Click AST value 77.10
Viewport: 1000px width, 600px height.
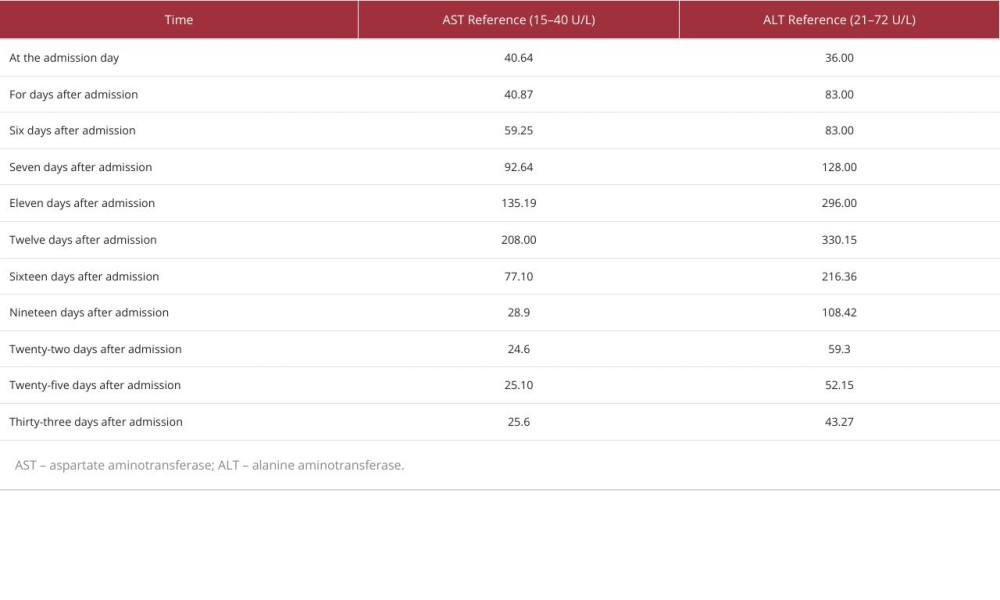[518, 276]
